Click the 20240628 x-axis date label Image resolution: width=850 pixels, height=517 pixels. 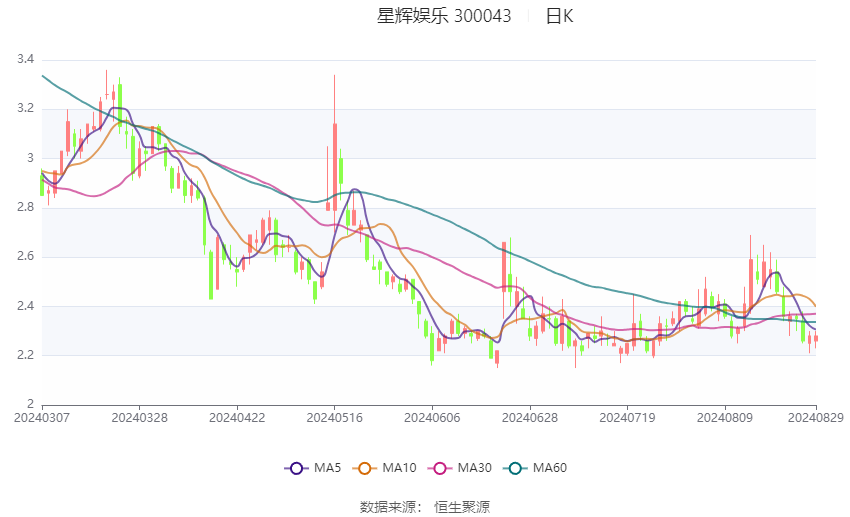(530, 418)
